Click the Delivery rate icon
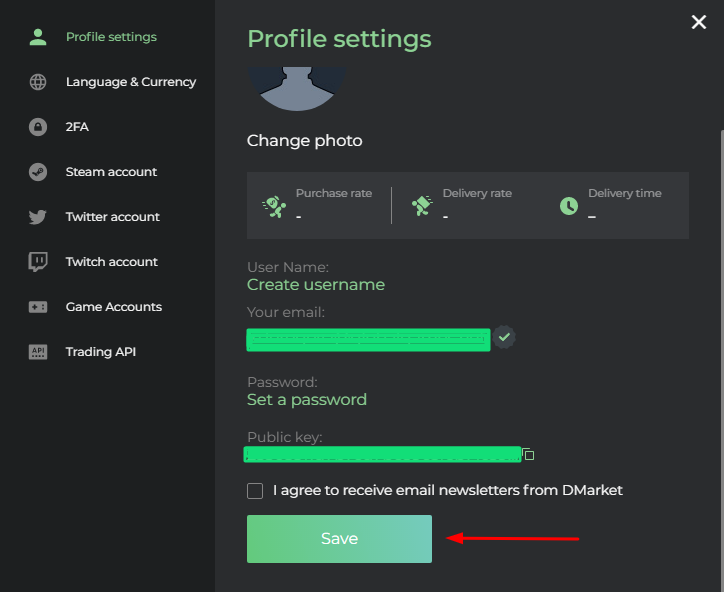724x592 pixels. click(422, 205)
